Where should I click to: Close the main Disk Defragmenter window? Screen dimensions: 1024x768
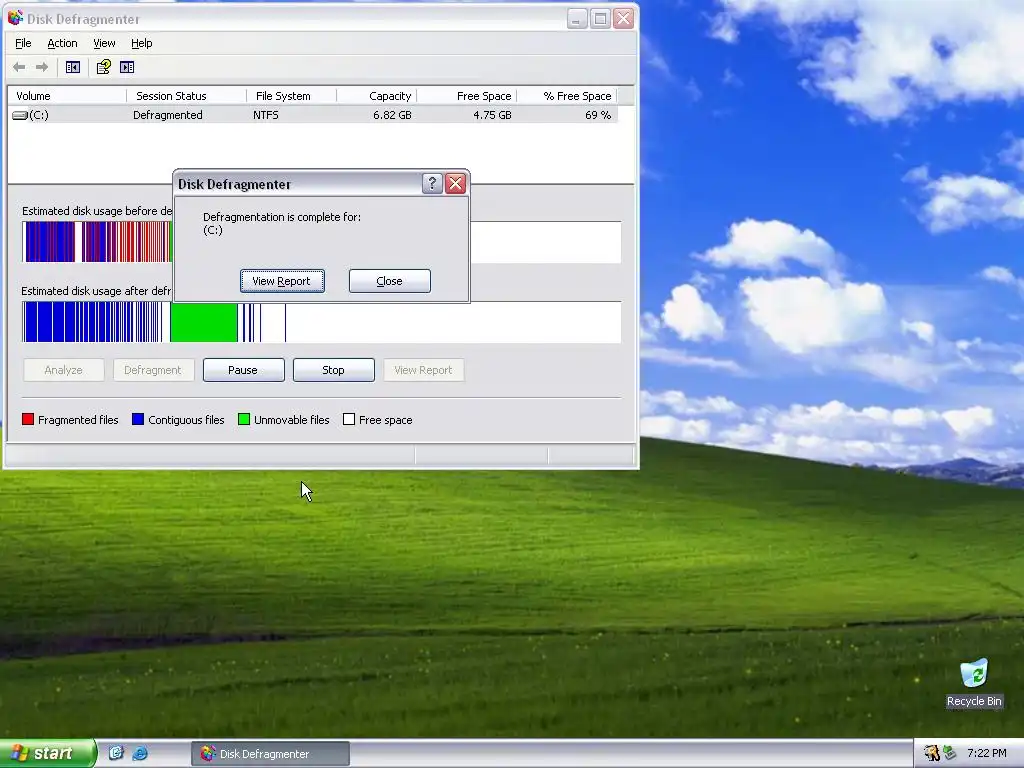point(624,18)
